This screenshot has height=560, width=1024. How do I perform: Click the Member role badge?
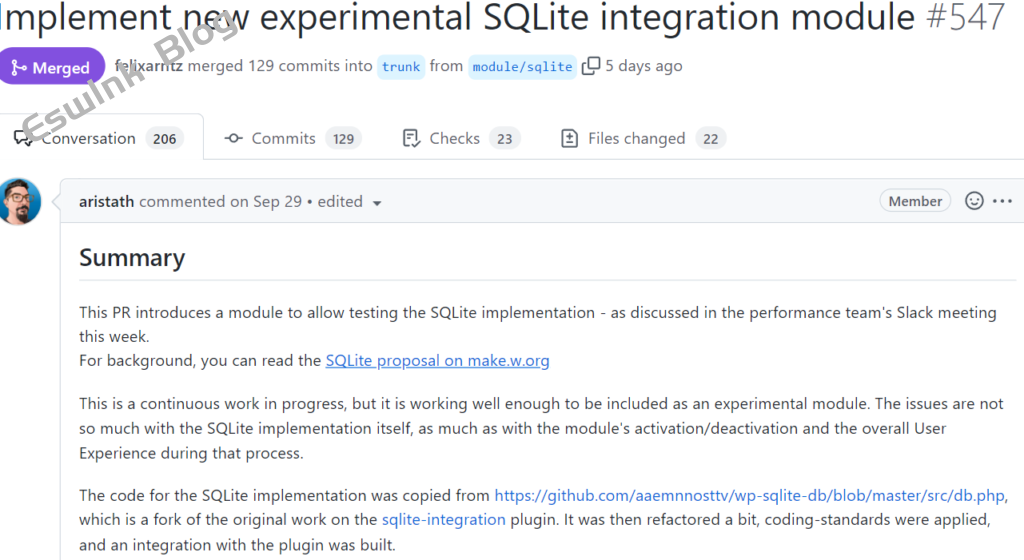tap(915, 201)
